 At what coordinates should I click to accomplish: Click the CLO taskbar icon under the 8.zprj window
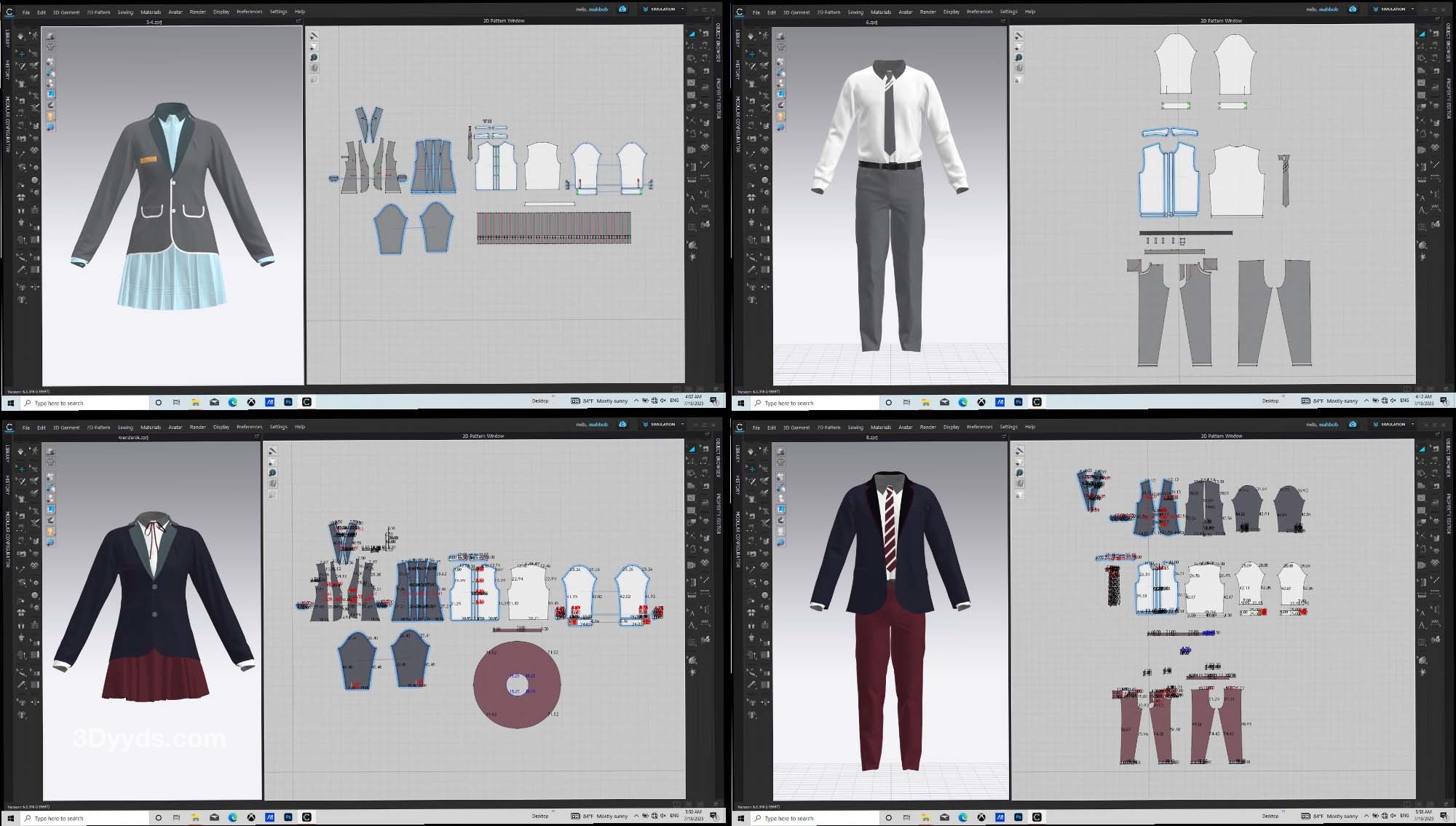1037,817
